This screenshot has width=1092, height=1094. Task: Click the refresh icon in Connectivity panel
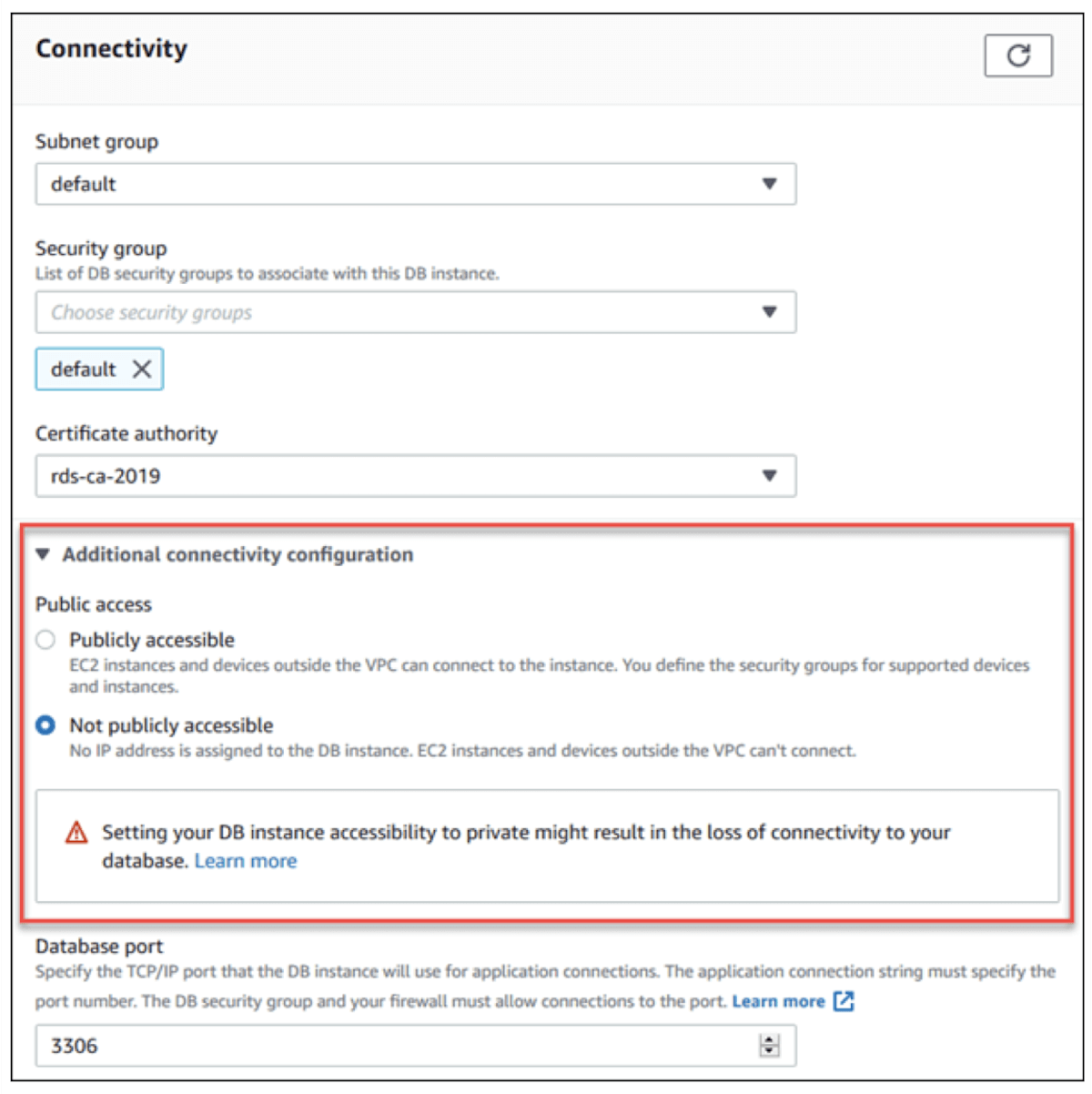pos(1017,56)
